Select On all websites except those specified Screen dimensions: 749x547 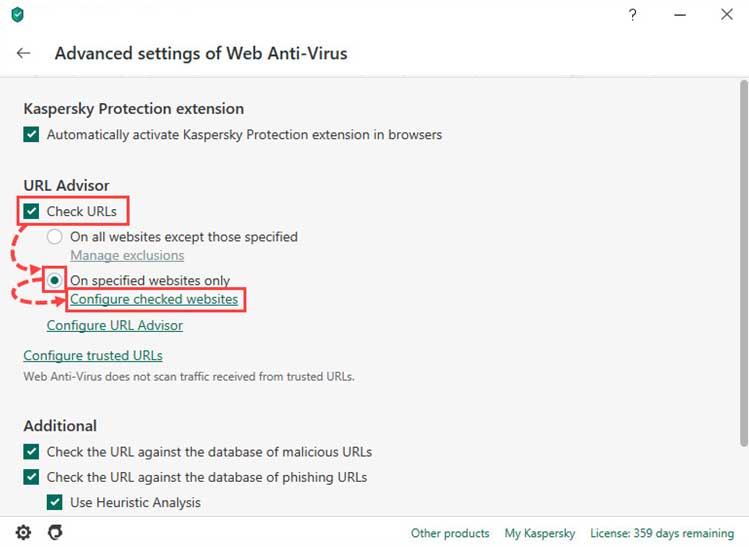point(54,236)
